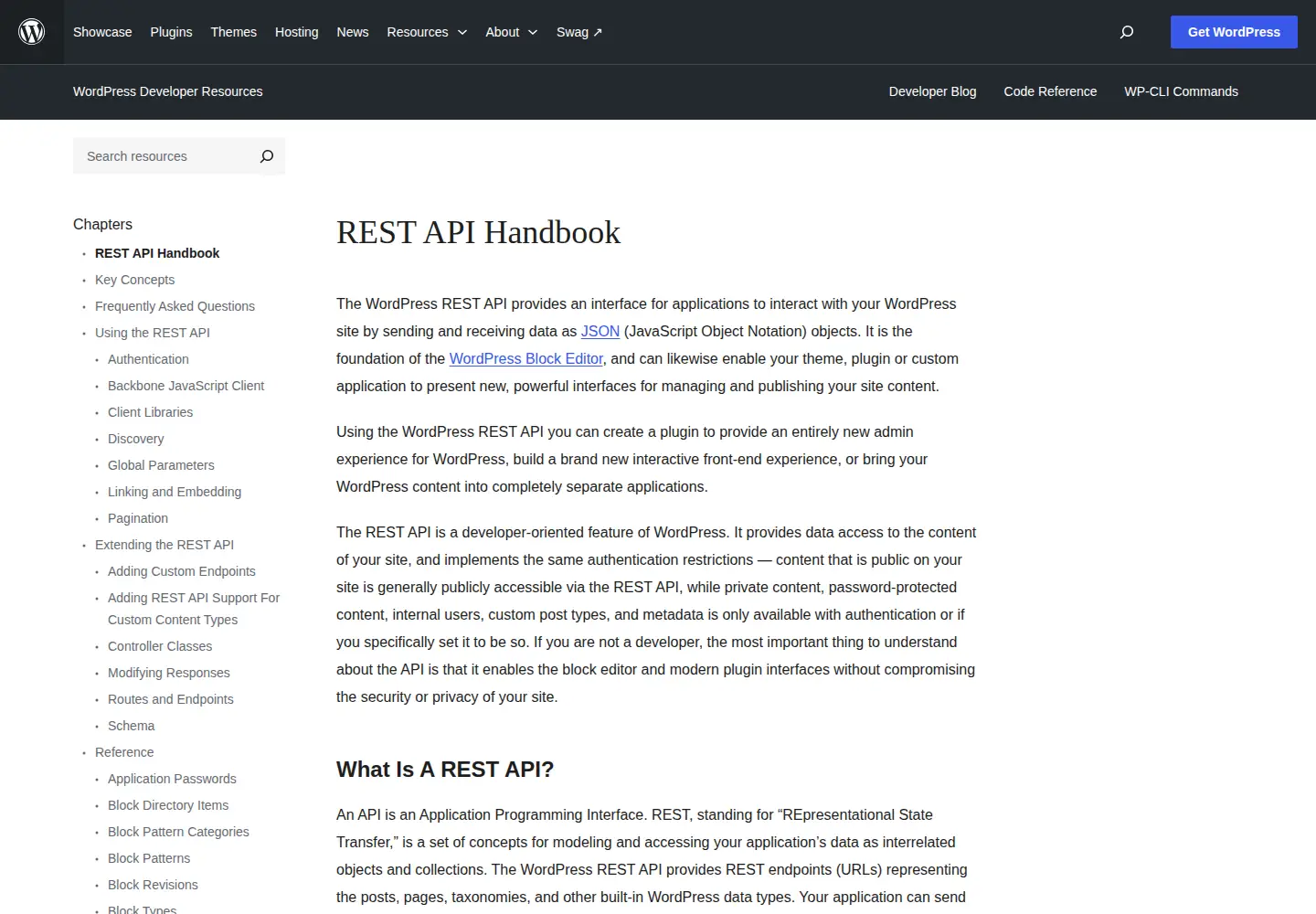Select the Hosting menu item
Viewport: 1316px width, 914px height.
297,32
